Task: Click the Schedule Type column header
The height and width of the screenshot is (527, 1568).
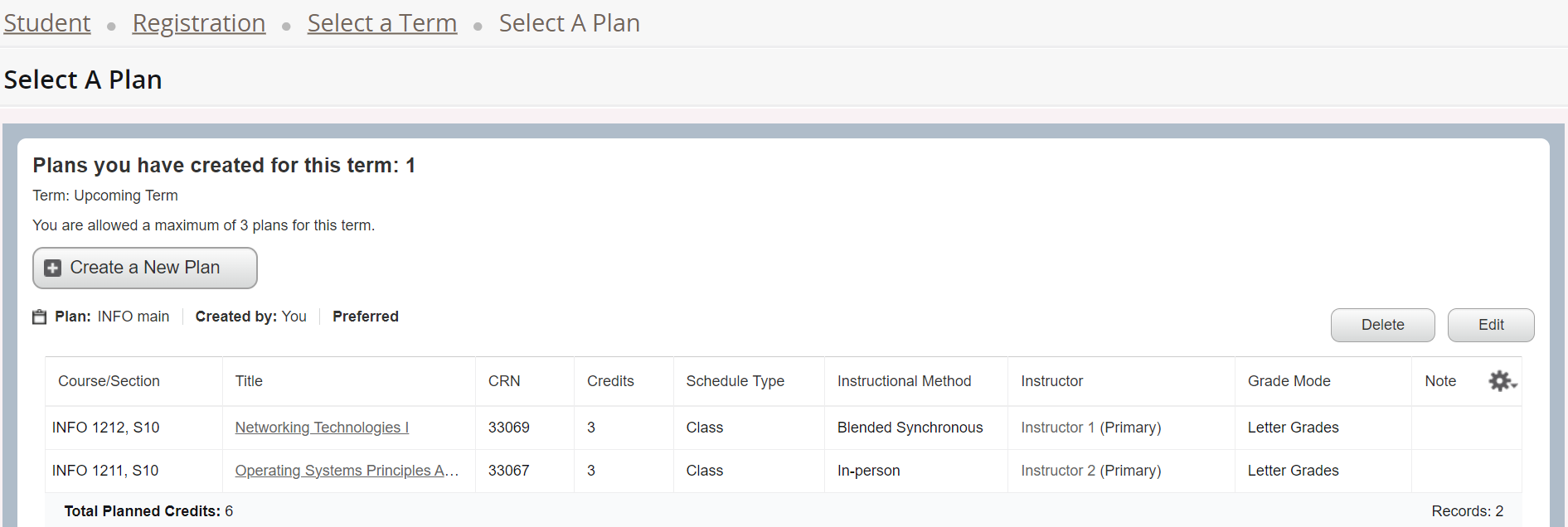Action: (735, 381)
